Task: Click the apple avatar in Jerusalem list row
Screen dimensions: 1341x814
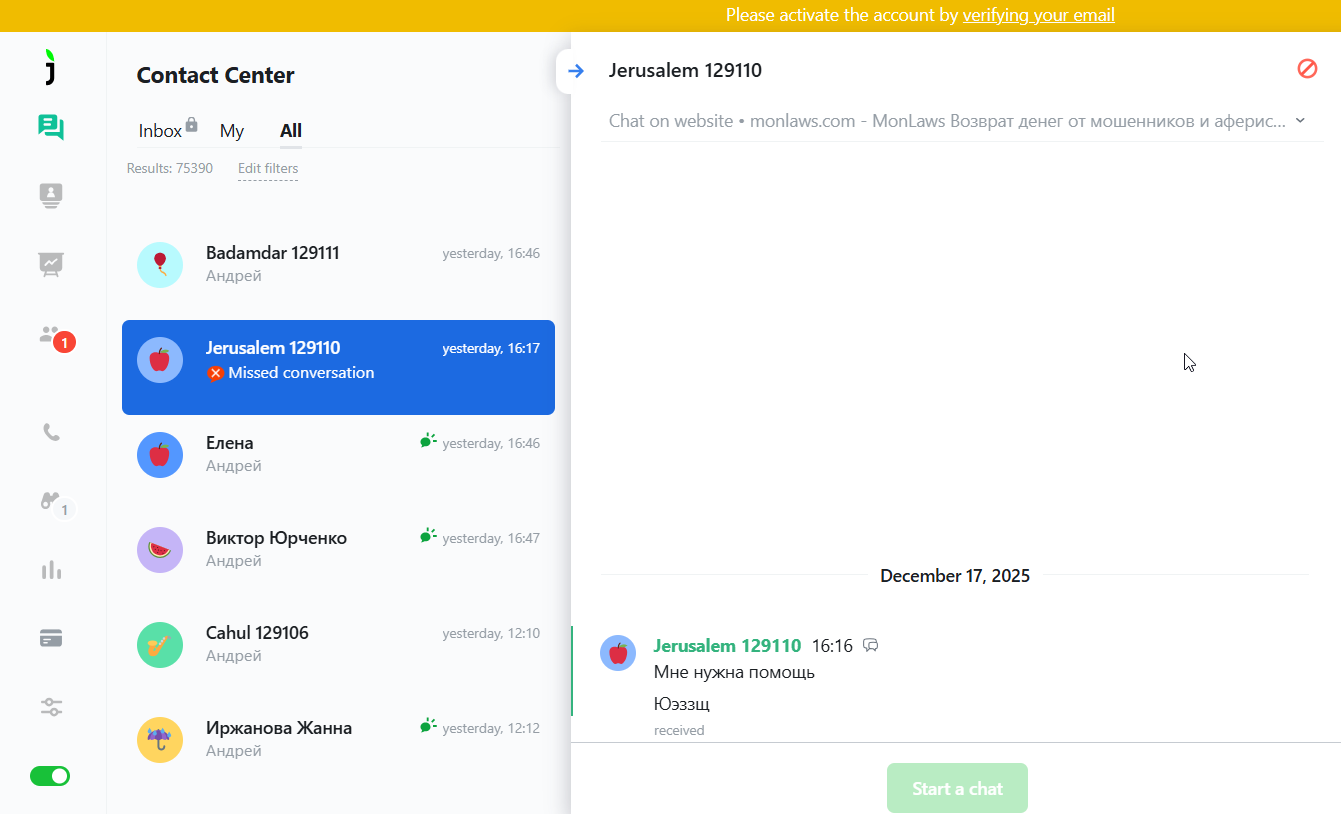Action: 160,360
